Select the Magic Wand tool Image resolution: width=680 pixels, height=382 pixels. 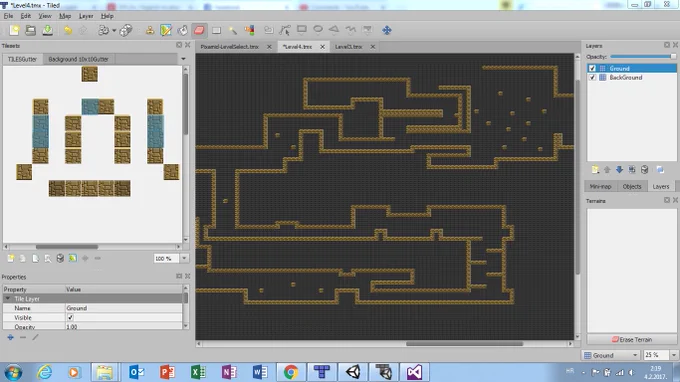click(233, 30)
